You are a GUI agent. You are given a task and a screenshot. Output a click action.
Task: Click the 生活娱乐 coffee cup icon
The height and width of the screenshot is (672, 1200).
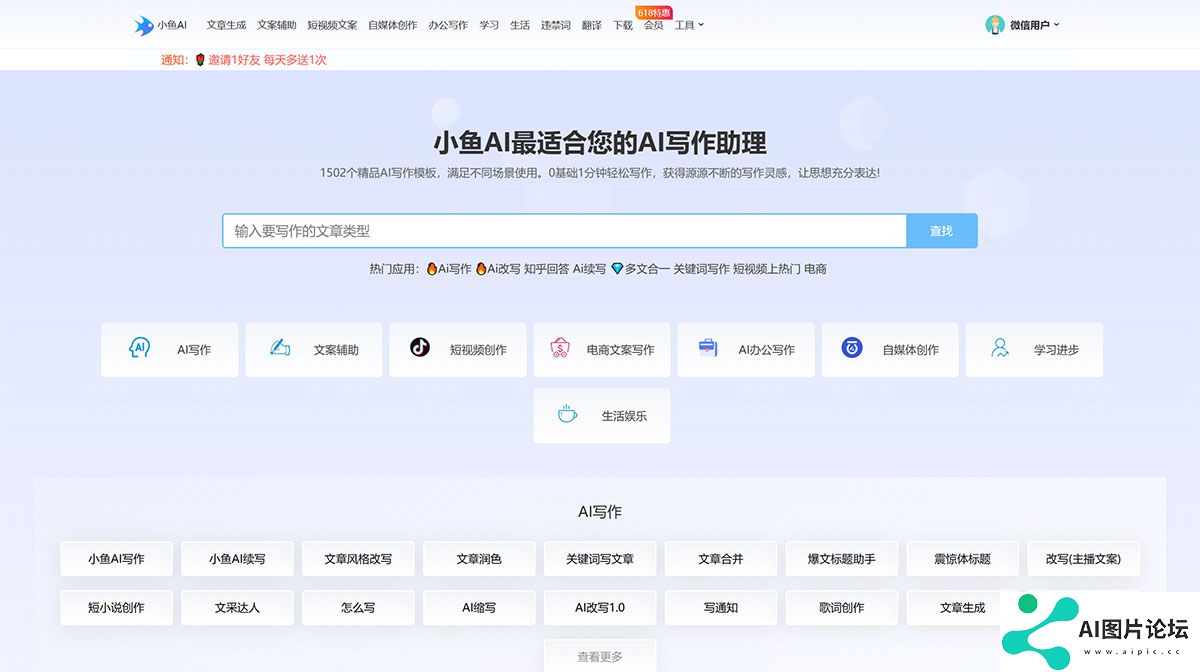point(567,414)
